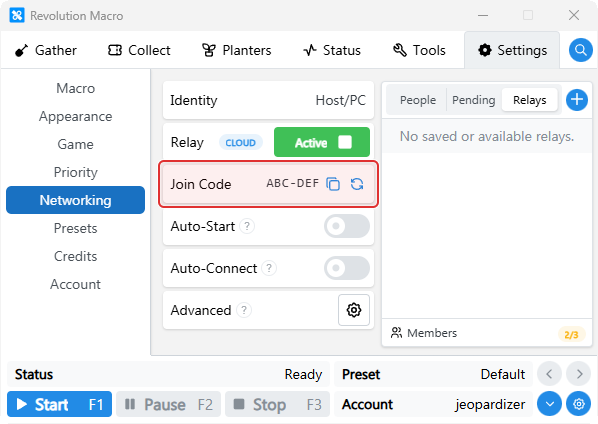598x424 pixels.
Task: Click the Members people icon
Action: [396, 333]
